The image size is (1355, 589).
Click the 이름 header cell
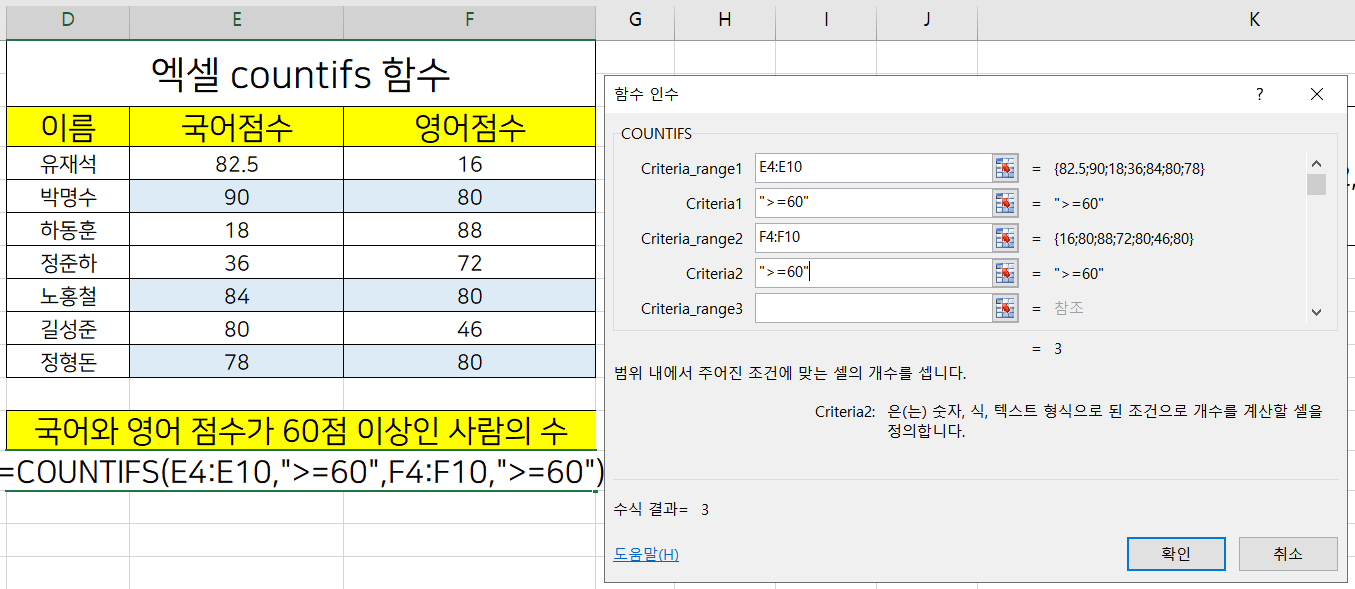(x=68, y=127)
